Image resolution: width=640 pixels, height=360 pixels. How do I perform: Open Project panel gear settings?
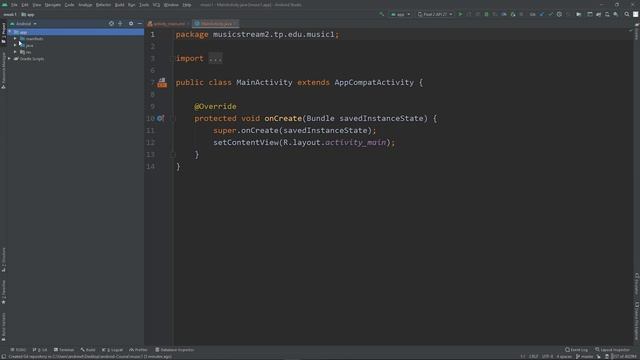click(131, 24)
